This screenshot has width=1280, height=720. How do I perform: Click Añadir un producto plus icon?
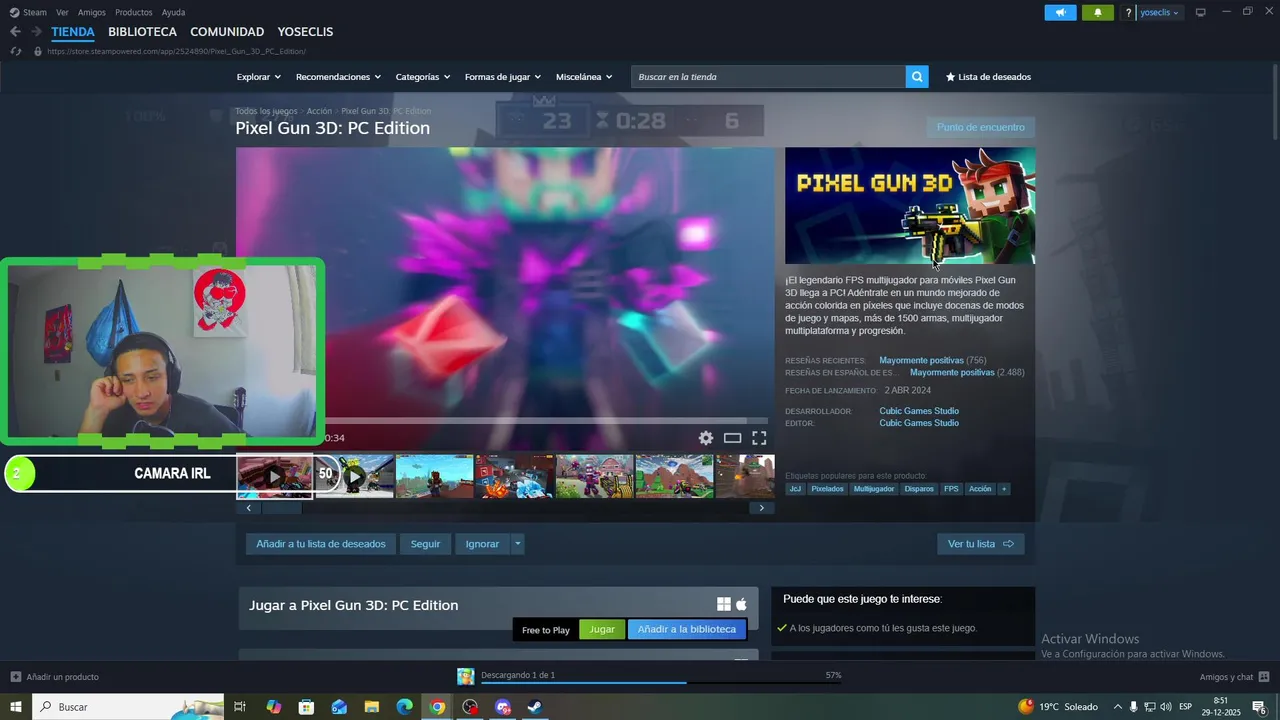(x=16, y=677)
